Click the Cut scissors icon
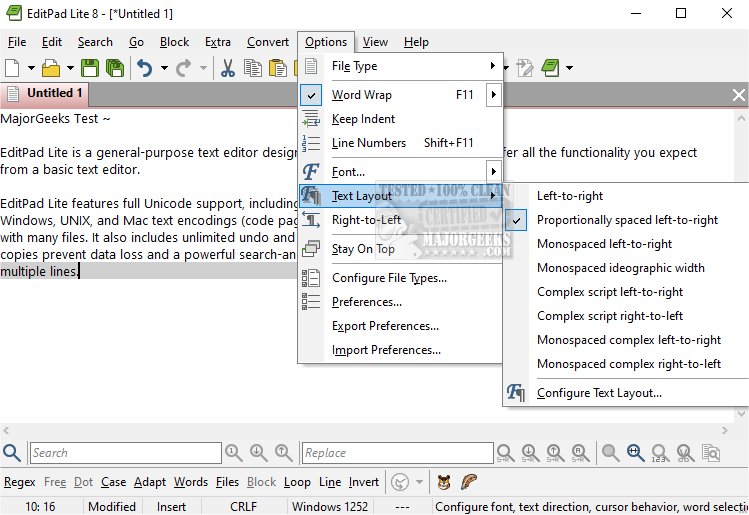This screenshot has height=515, width=749. pos(227,68)
